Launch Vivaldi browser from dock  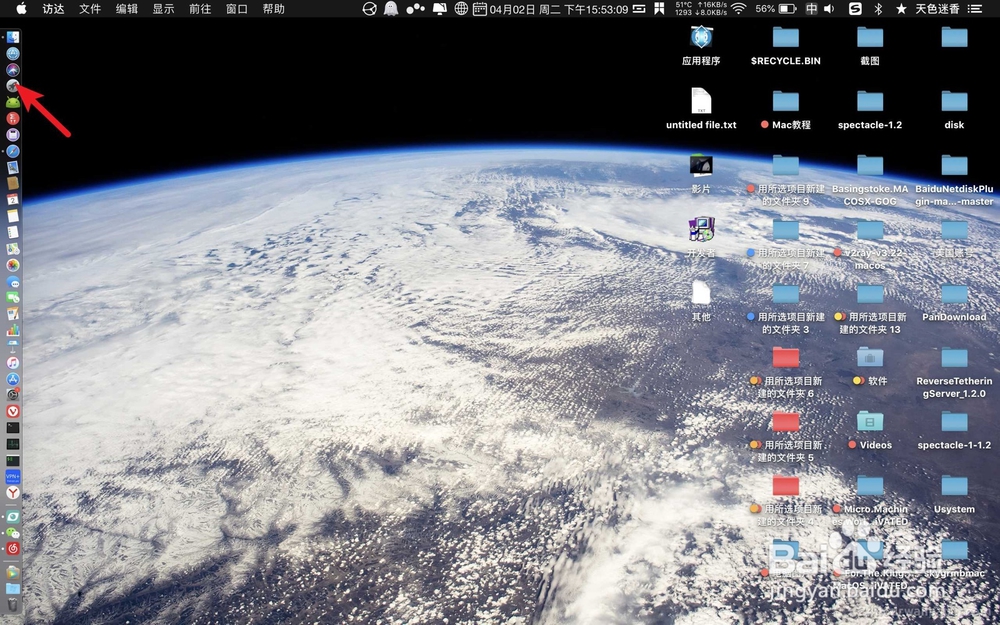point(13,411)
